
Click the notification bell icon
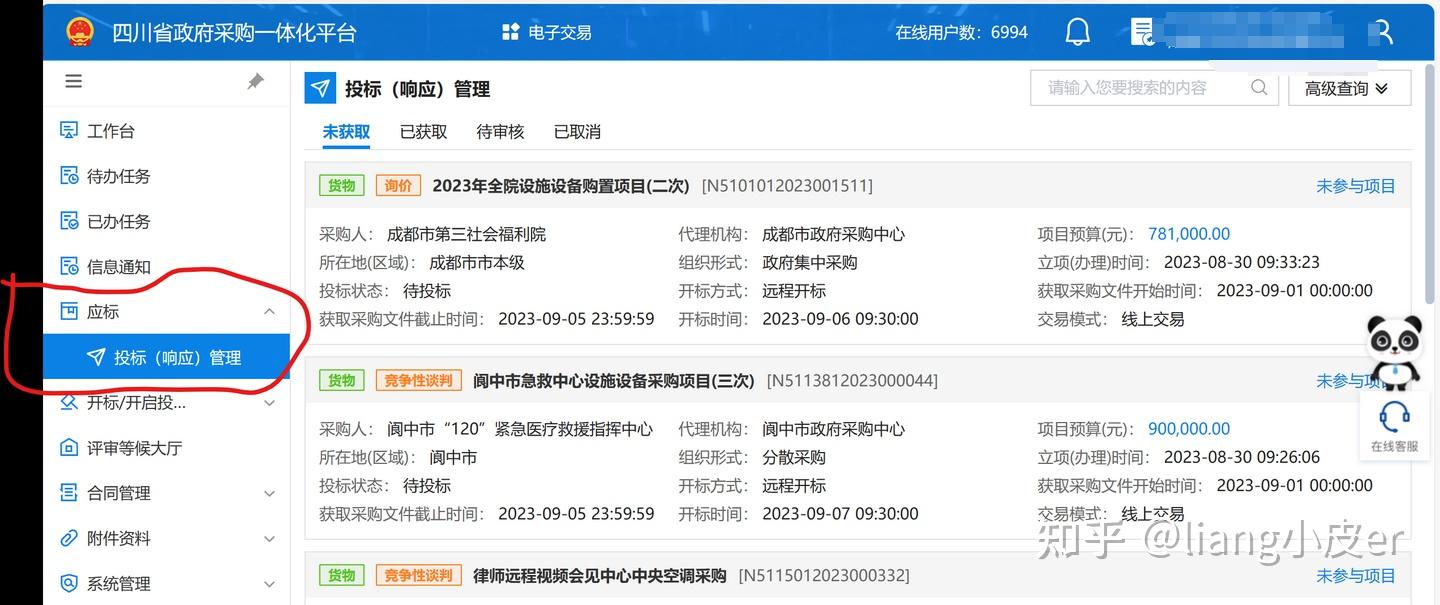point(1077,31)
